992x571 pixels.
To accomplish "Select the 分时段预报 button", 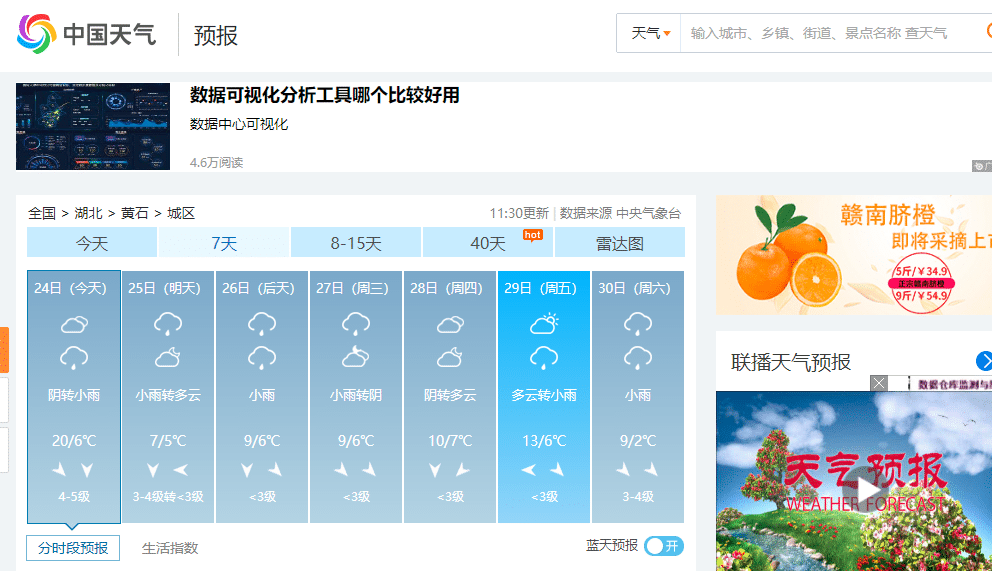I will tap(73, 548).
